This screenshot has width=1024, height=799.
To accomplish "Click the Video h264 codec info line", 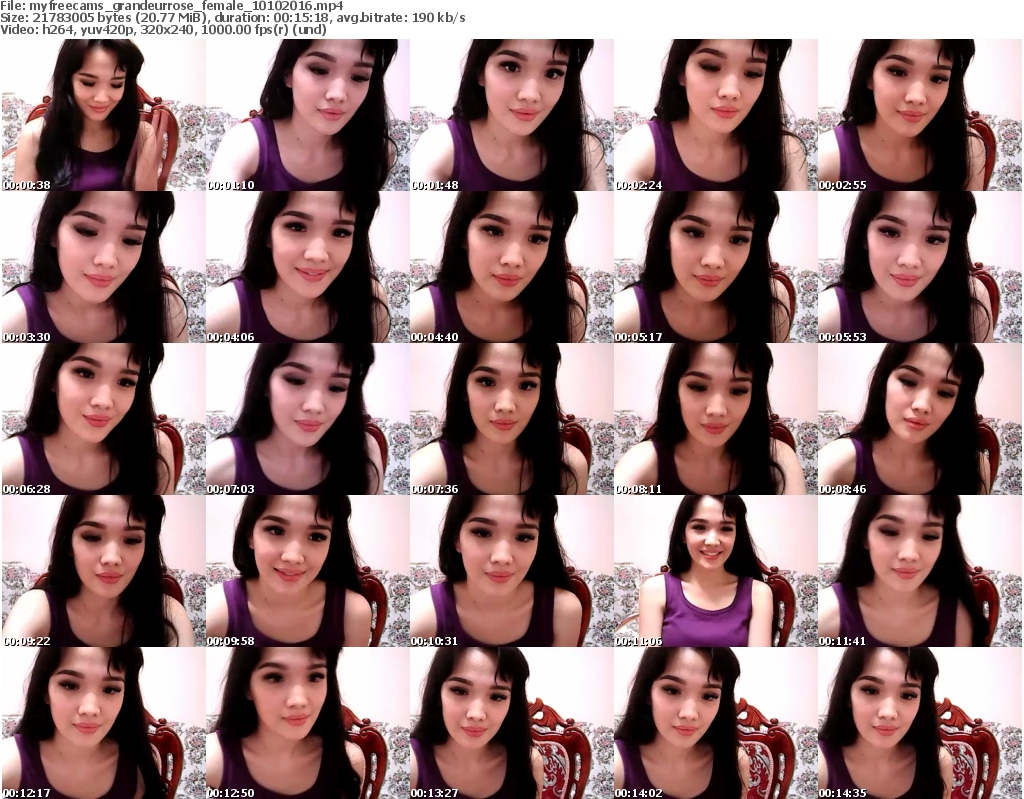I will pos(163,29).
